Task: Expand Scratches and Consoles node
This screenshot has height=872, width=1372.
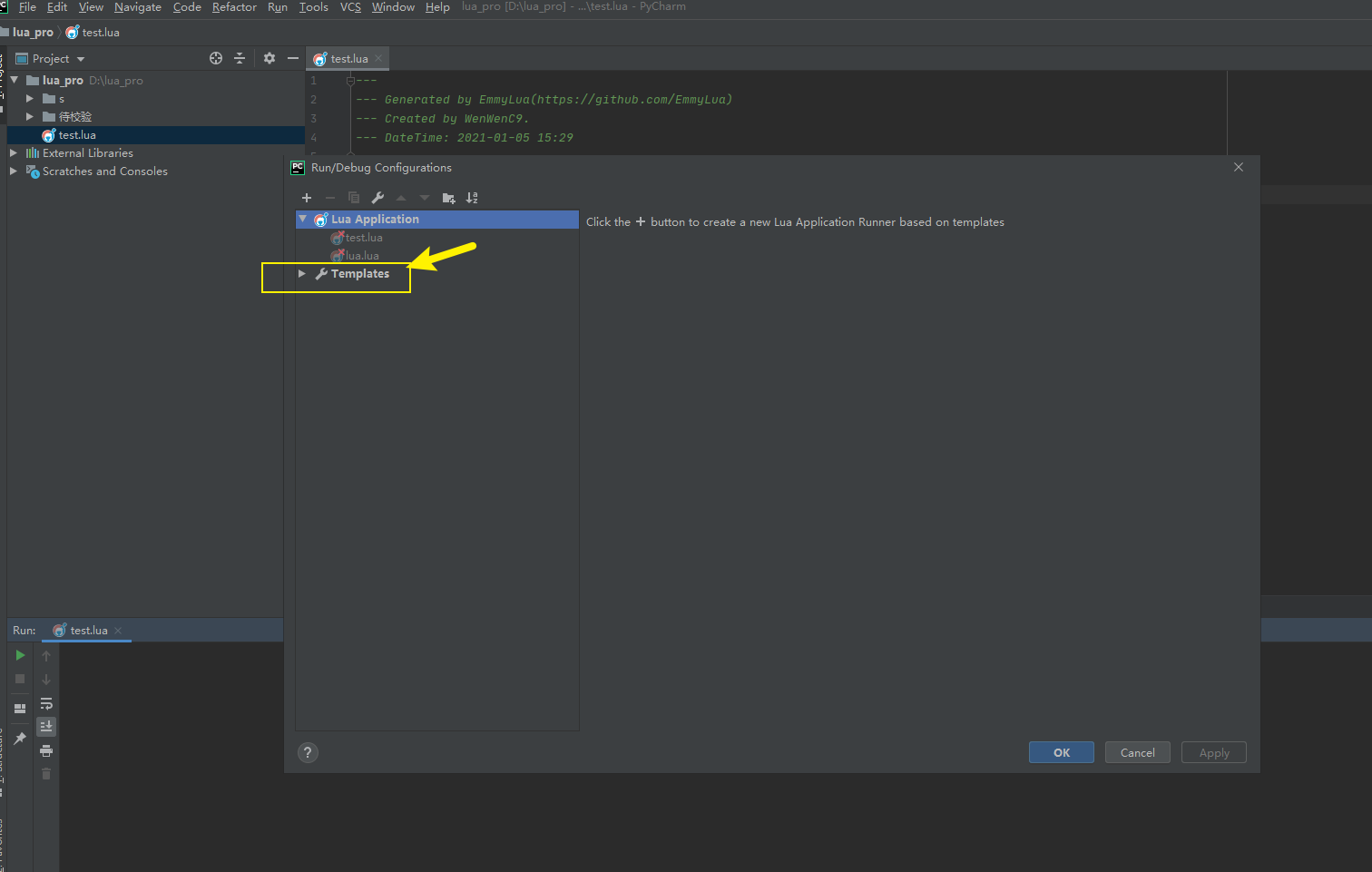Action: click(14, 171)
